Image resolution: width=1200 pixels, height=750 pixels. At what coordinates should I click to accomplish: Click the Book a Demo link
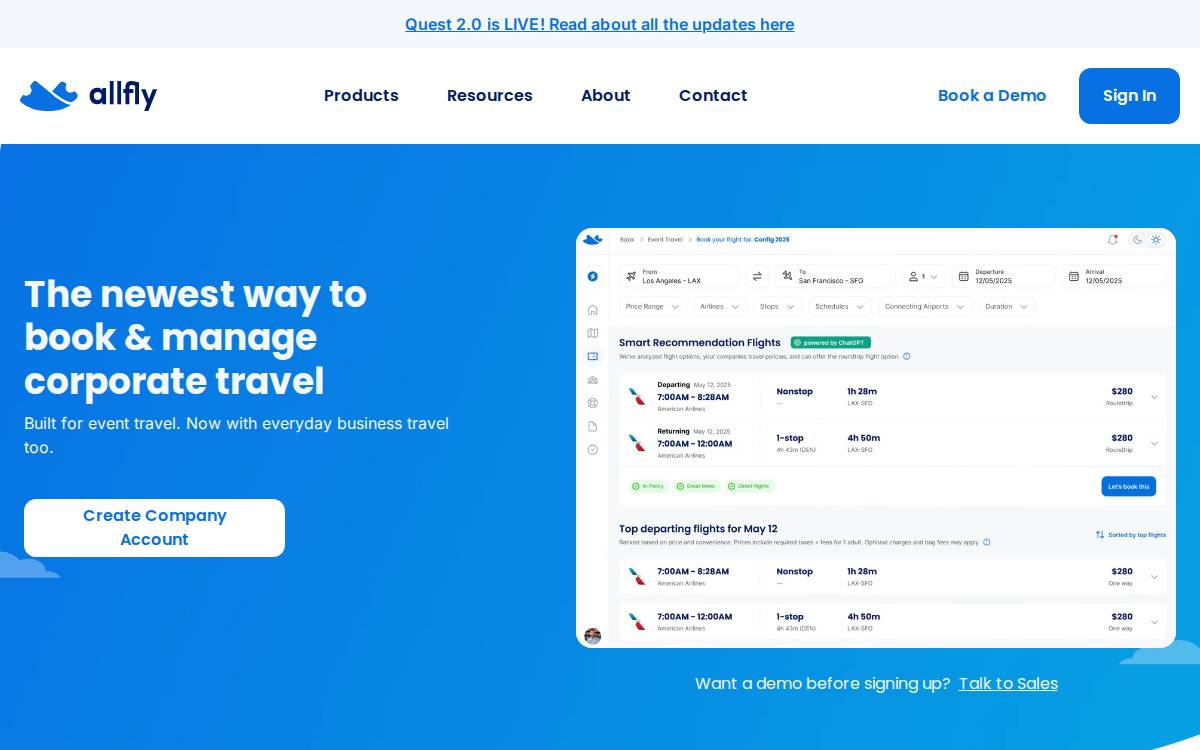(992, 96)
